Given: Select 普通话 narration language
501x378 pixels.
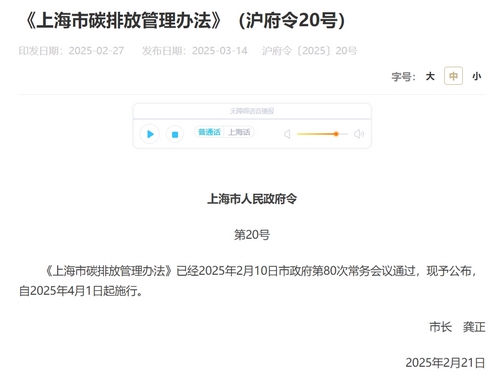Looking at the screenshot, I should coord(209,132).
